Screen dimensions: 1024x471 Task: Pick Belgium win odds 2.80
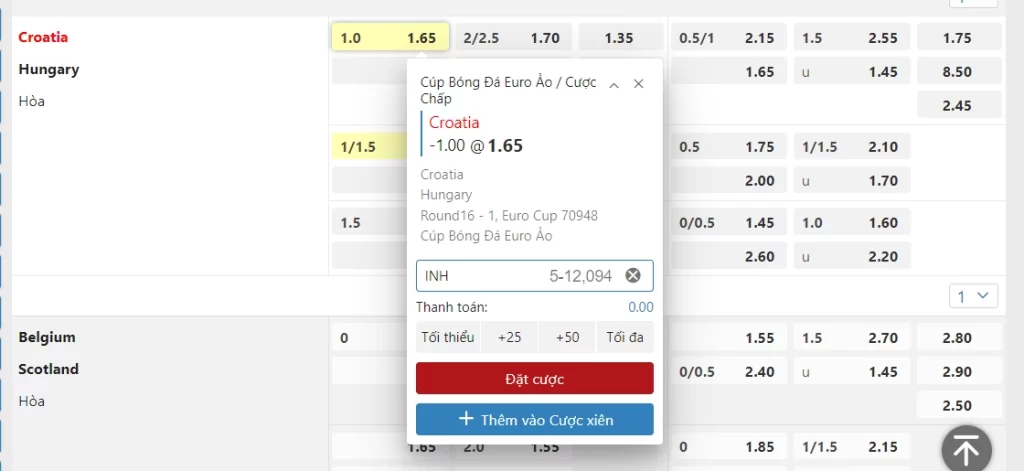959,338
